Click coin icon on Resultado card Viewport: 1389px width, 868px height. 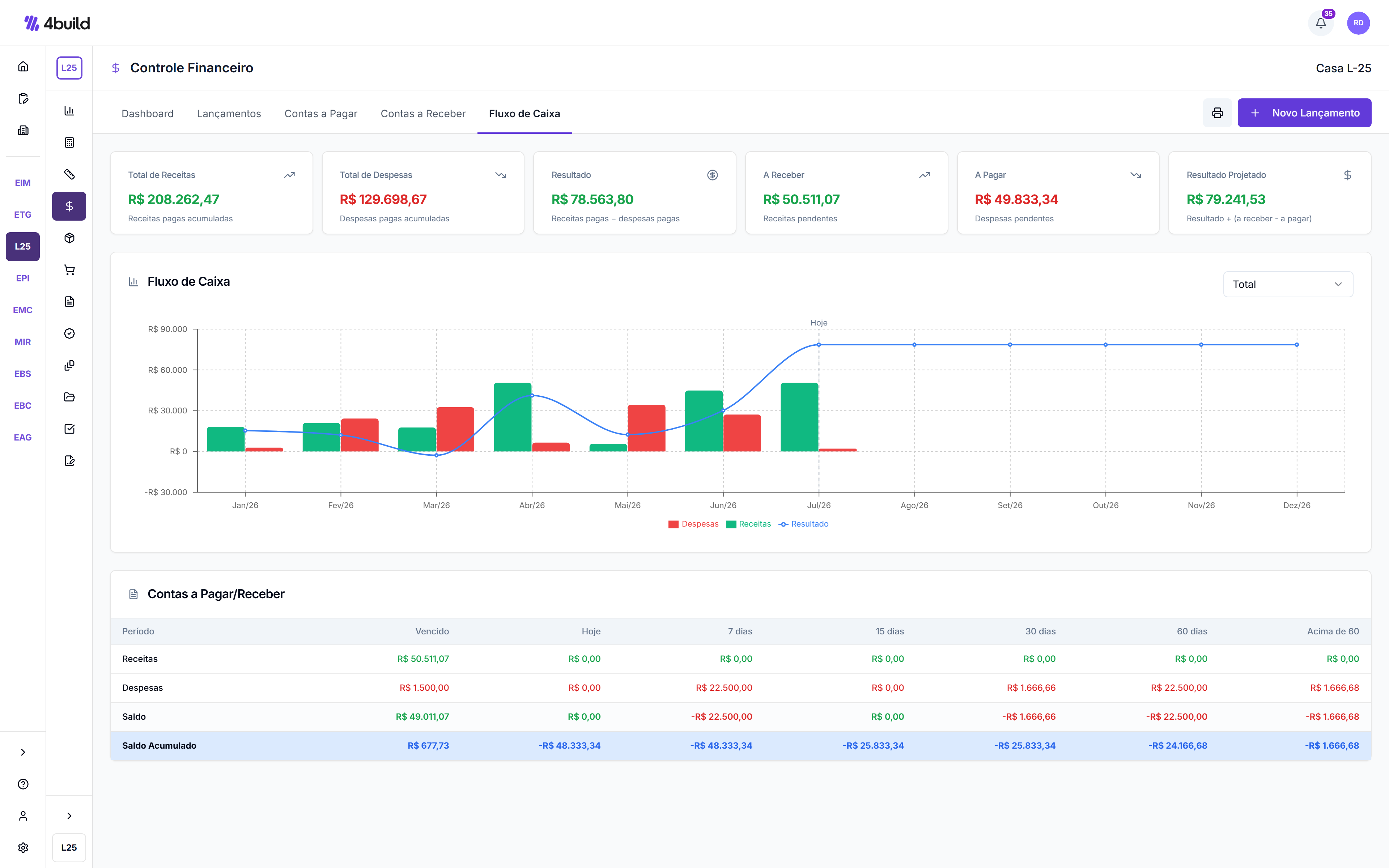(x=712, y=175)
